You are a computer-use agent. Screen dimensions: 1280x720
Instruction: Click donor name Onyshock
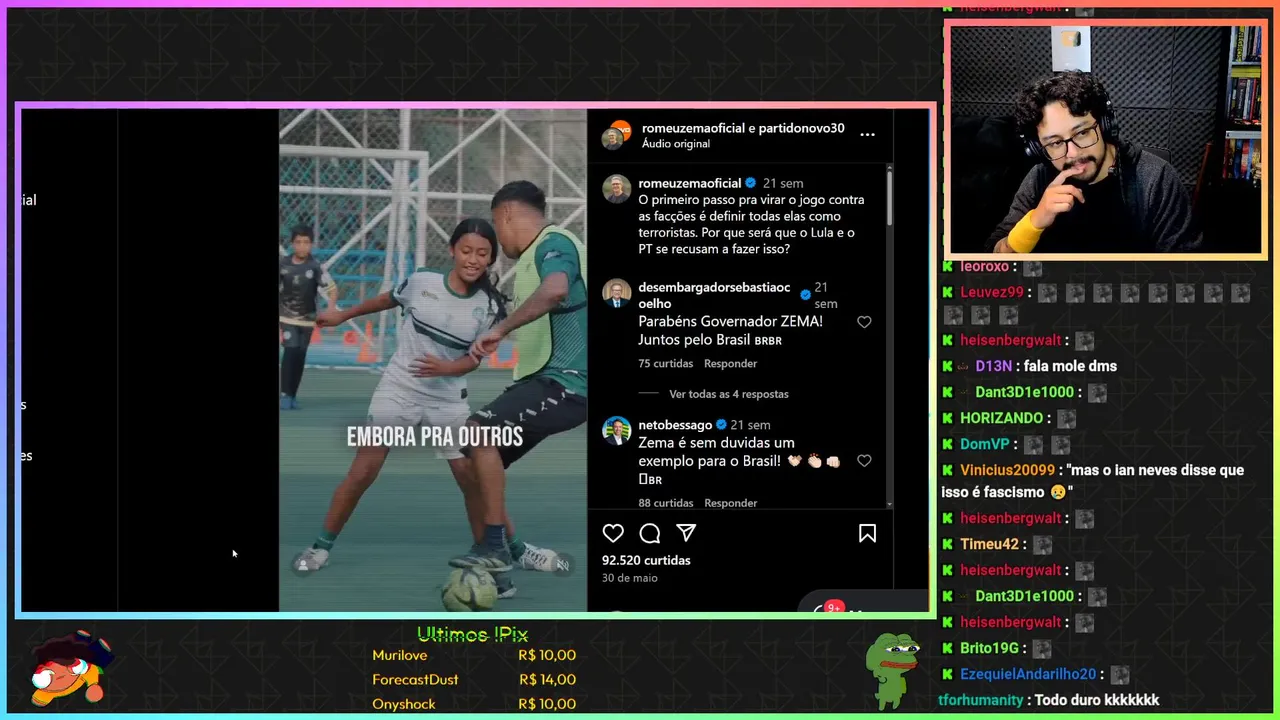(404, 704)
